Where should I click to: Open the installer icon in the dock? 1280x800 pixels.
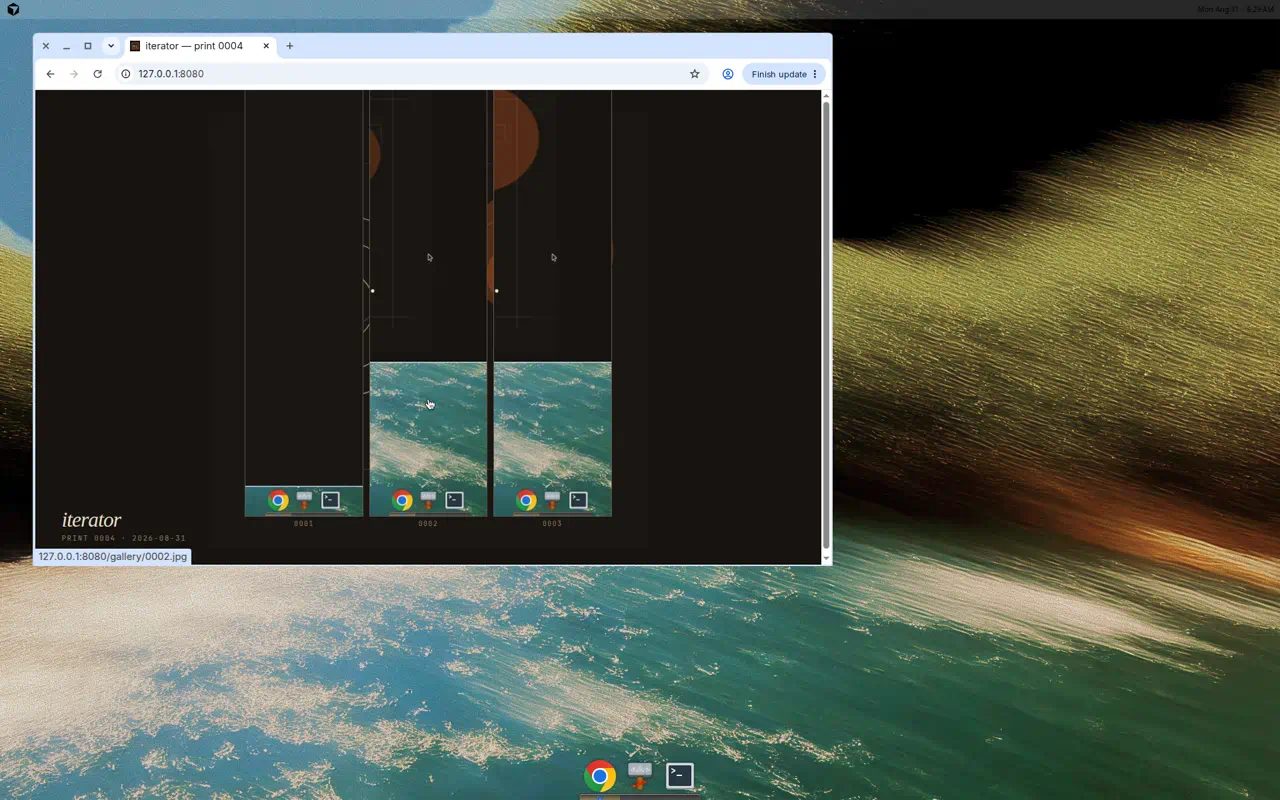click(x=640, y=775)
